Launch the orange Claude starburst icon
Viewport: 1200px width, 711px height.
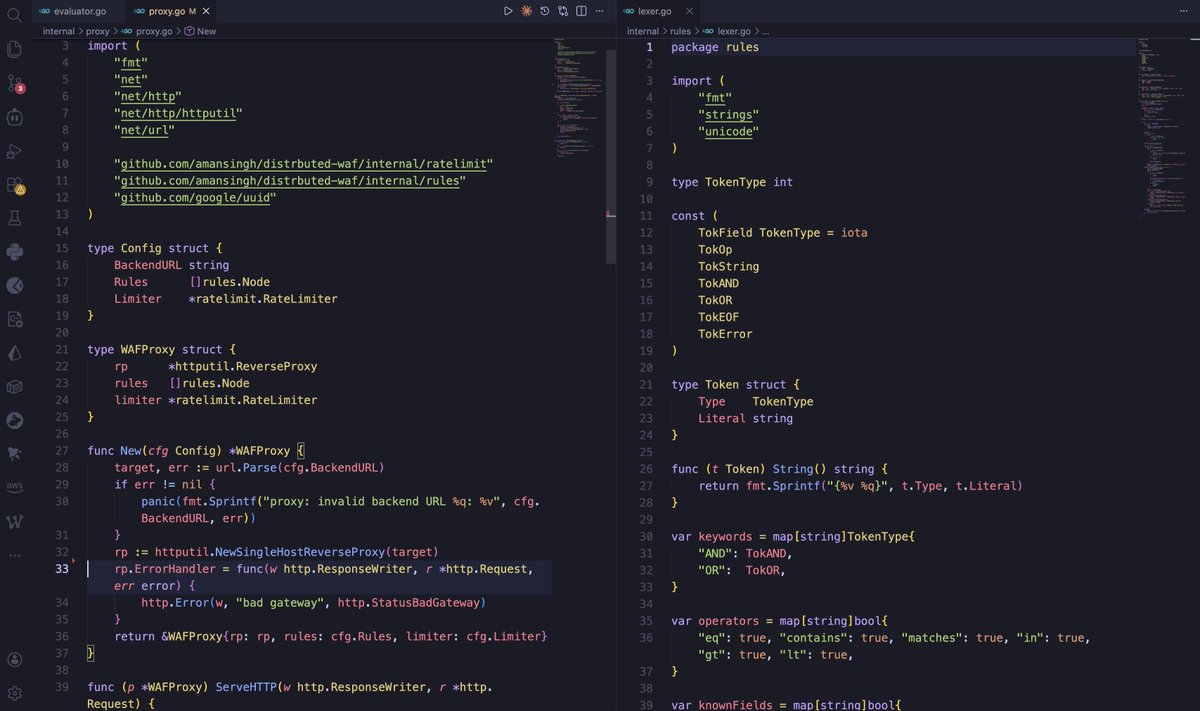(526, 11)
